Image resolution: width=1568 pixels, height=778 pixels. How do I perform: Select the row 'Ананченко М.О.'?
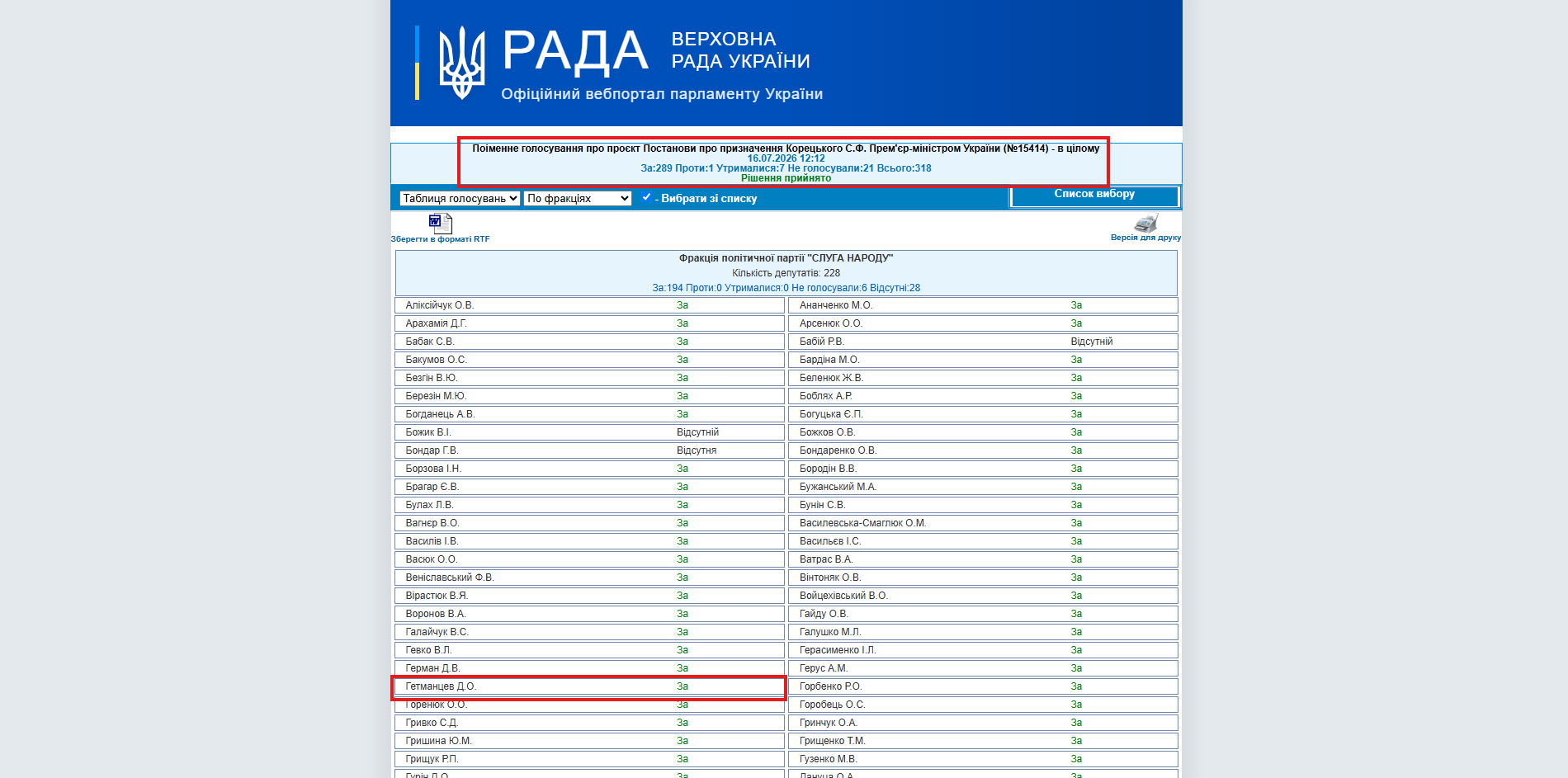tap(983, 305)
